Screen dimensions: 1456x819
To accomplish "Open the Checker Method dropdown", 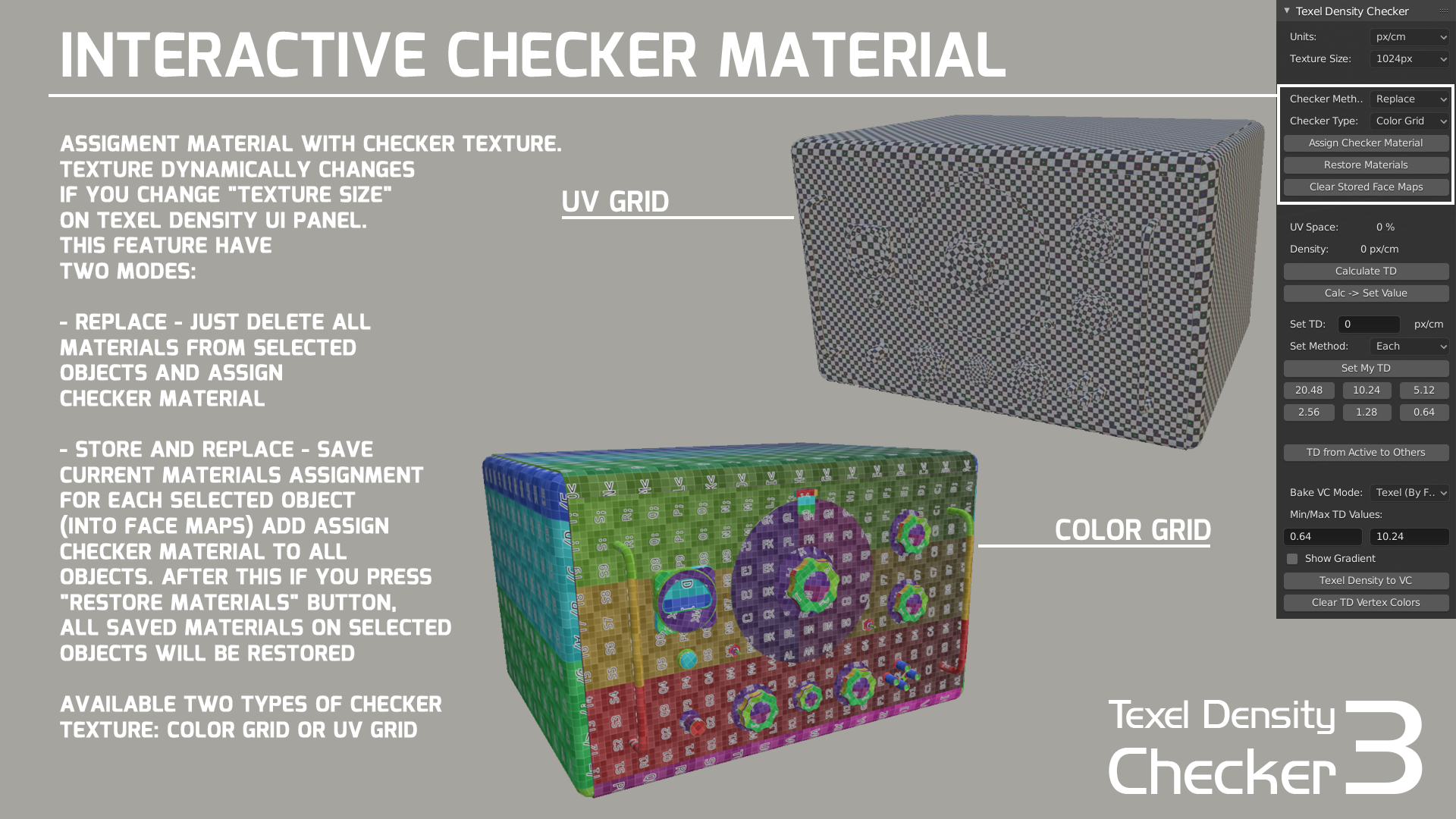I will (x=1407, y=99).
